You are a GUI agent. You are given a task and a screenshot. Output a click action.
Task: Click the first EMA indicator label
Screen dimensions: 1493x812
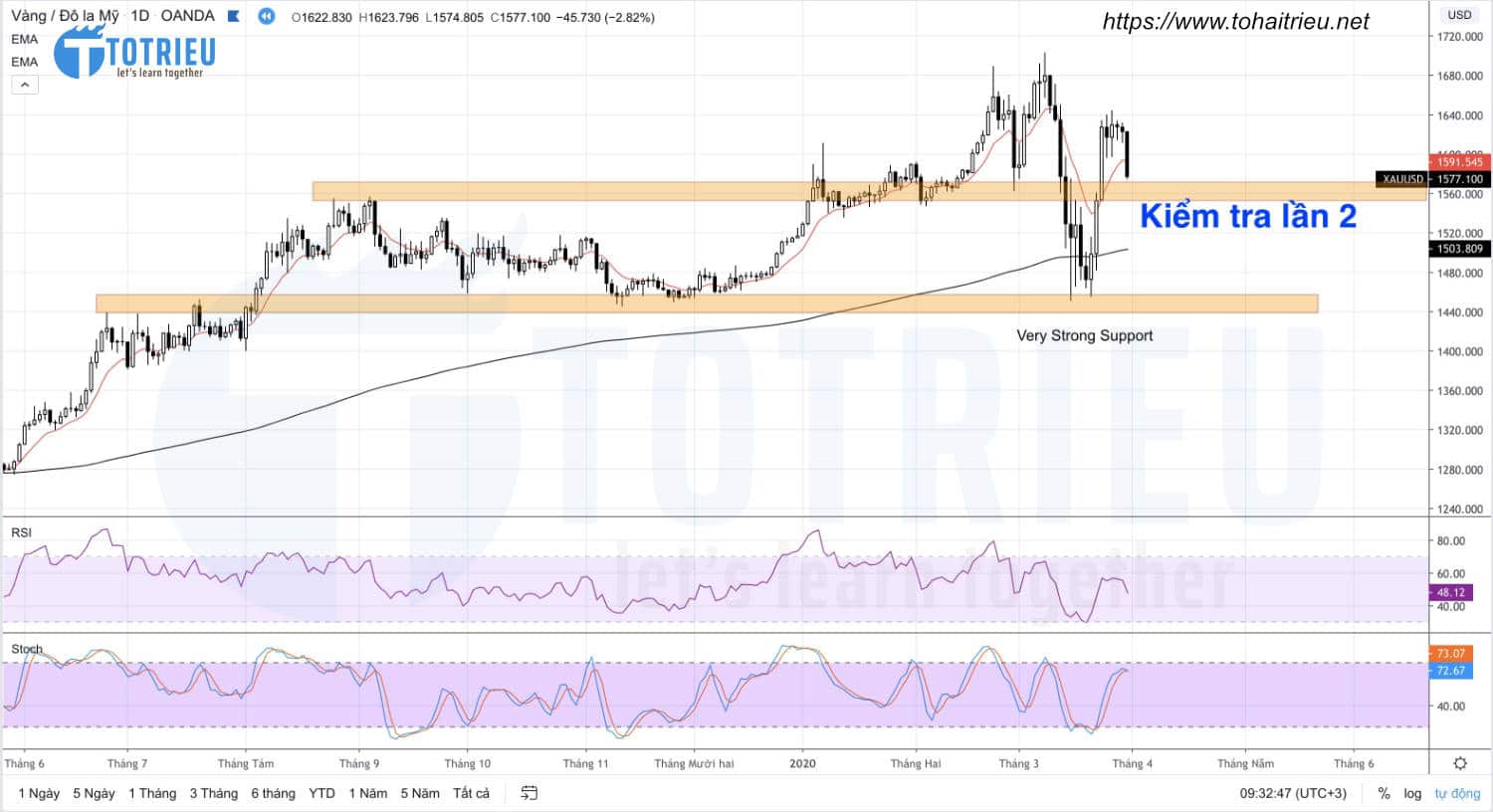[25, 39]
